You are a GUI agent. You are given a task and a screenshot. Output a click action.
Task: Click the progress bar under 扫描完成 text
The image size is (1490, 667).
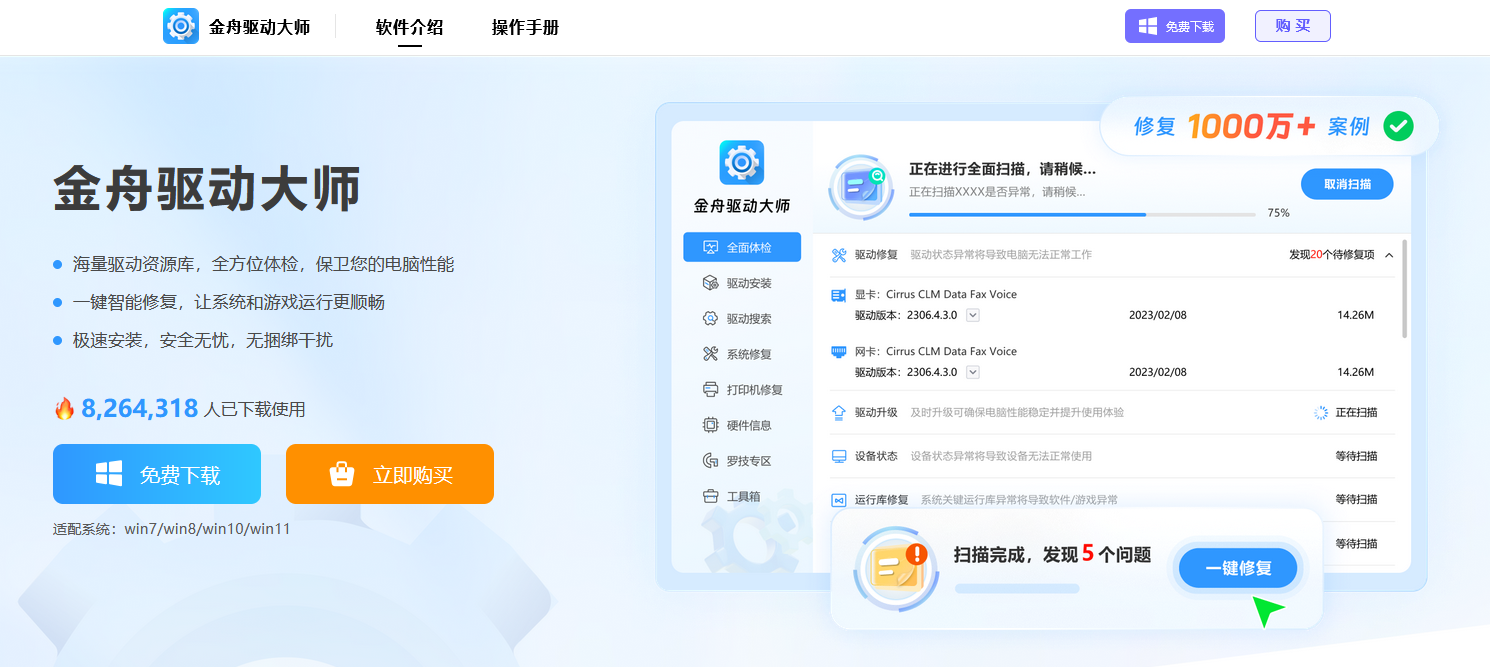click(x=1017, y=589)
